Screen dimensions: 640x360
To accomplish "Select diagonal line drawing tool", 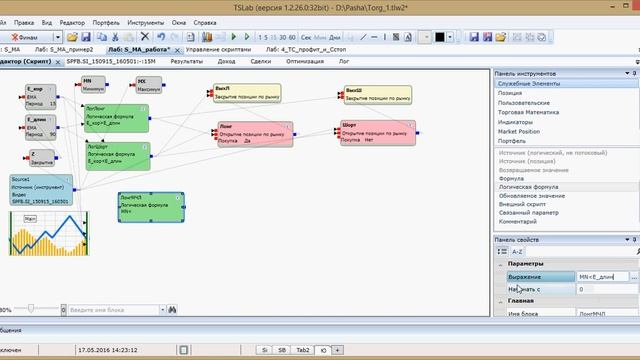I will click(363, 37).
